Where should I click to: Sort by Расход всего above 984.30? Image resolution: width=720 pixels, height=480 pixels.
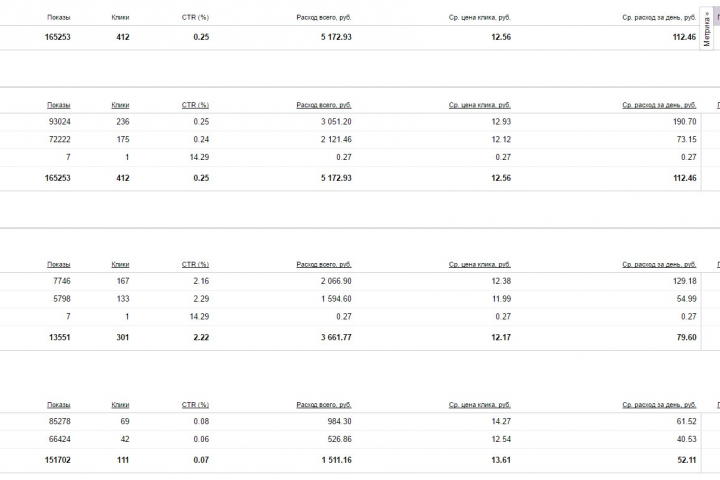click(324, 405)
